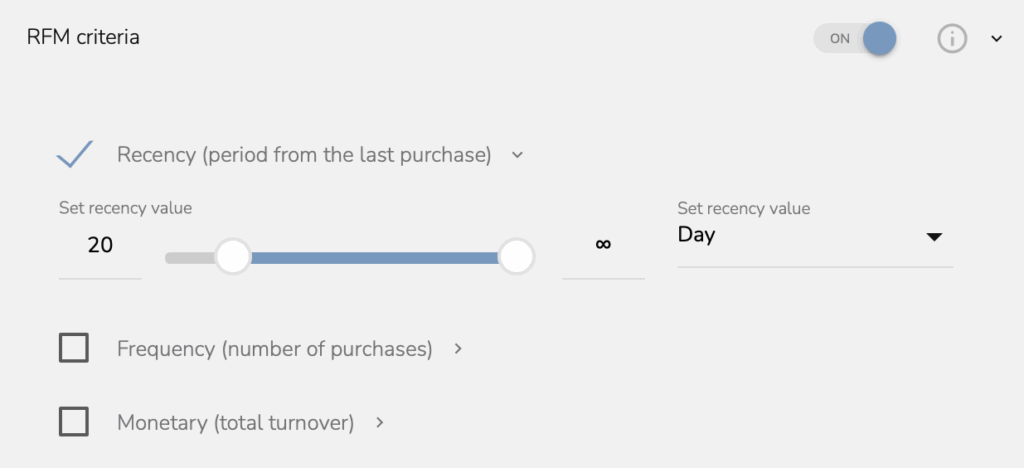Collapse the Recency section chevron

[517, 155]
